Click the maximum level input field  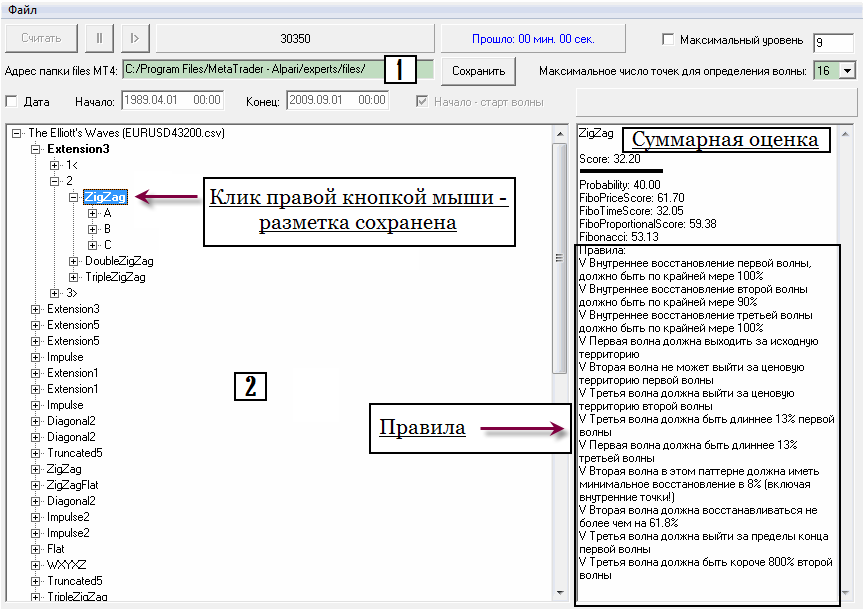coord(833,42)
